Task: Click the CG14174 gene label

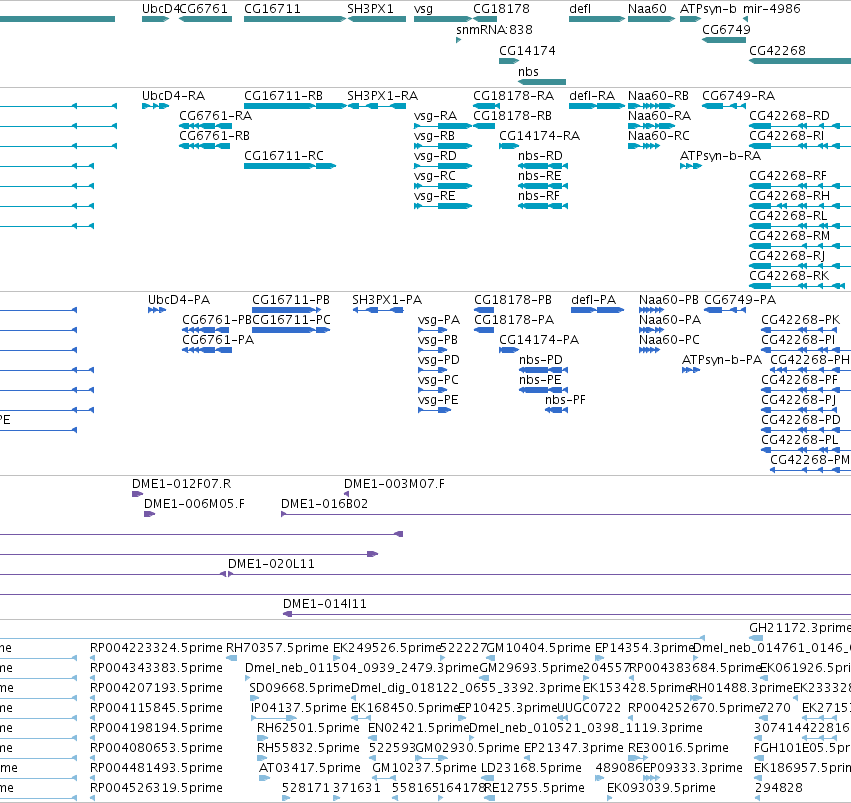Action: [527, 50]
